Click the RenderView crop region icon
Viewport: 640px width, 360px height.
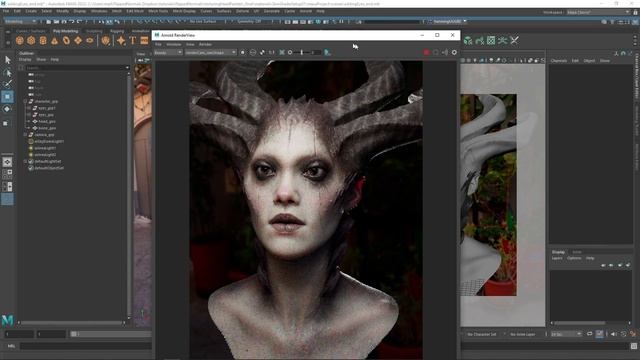(262, 52)
